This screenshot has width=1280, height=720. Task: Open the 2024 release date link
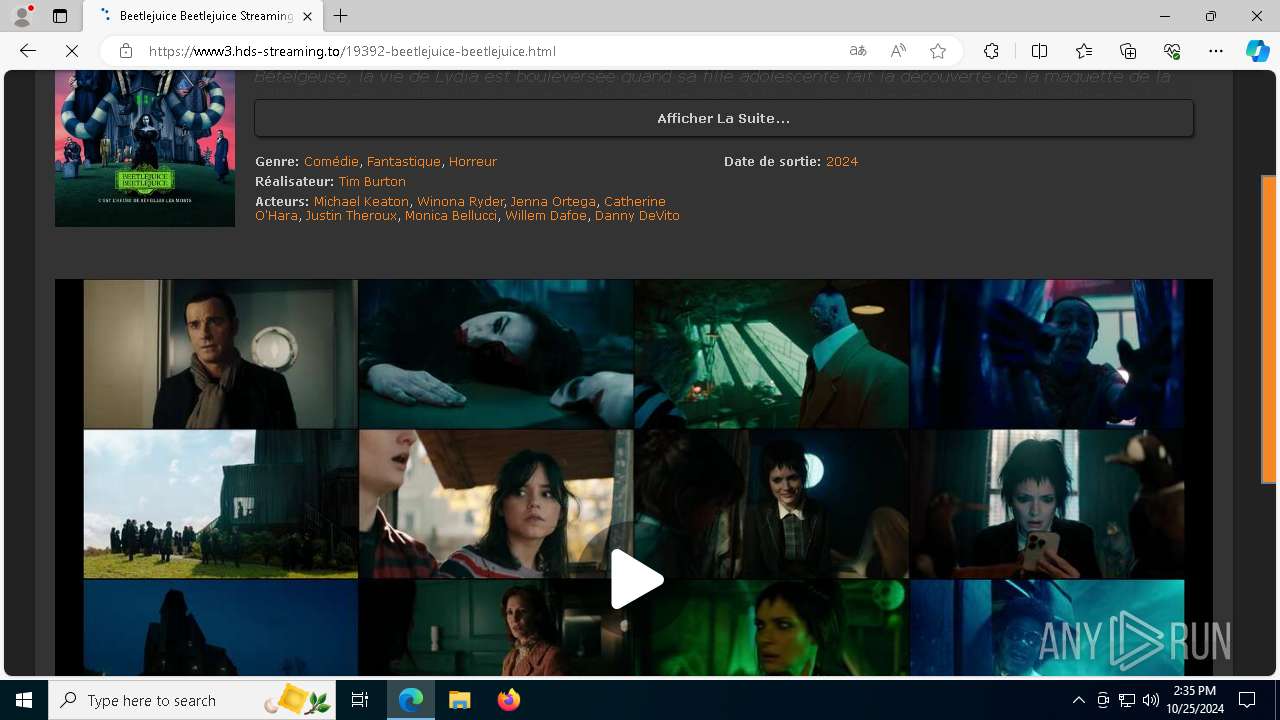[842, 161]
